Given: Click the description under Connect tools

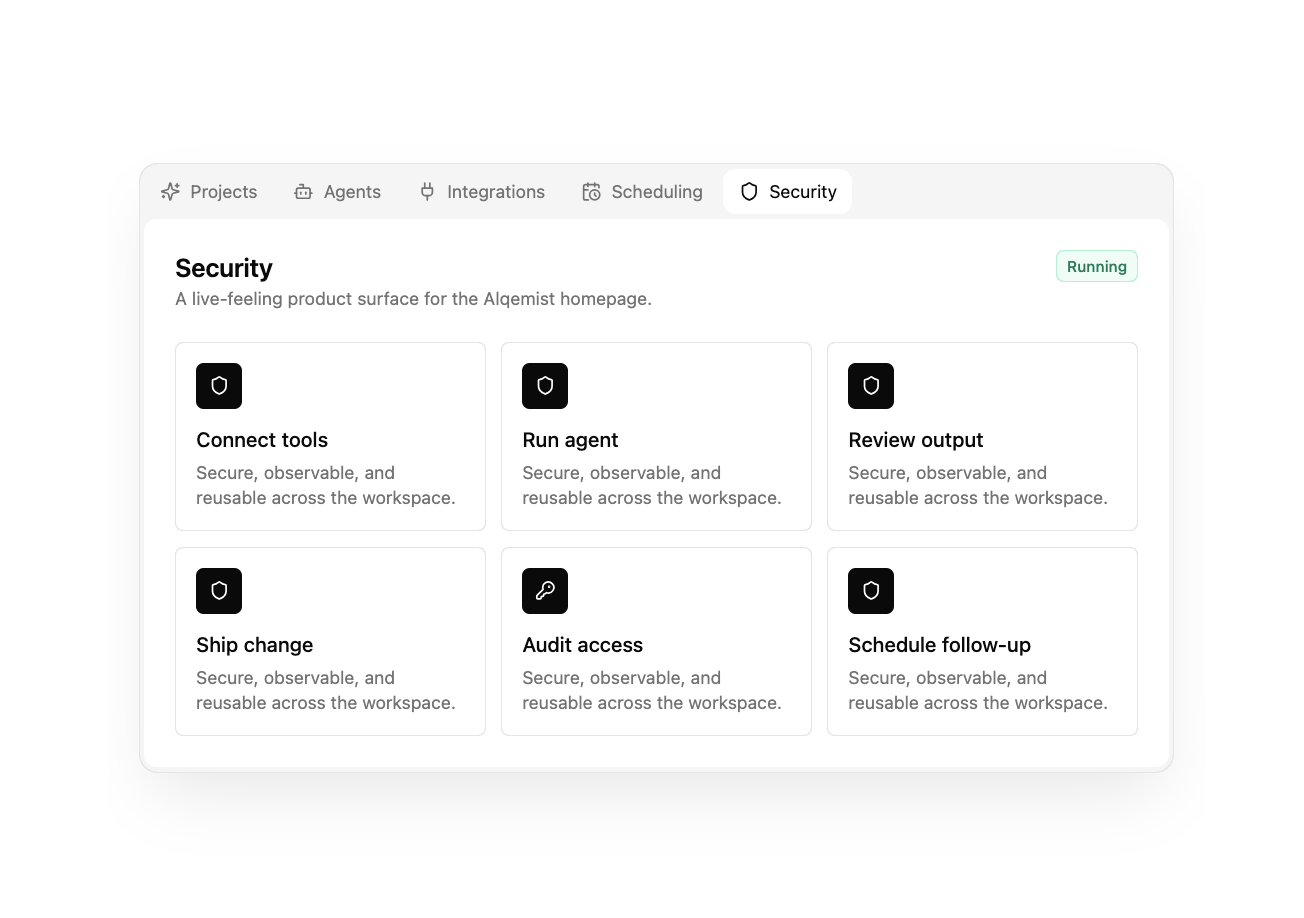Looking at the screenshot, I should (x=326, y=486).
